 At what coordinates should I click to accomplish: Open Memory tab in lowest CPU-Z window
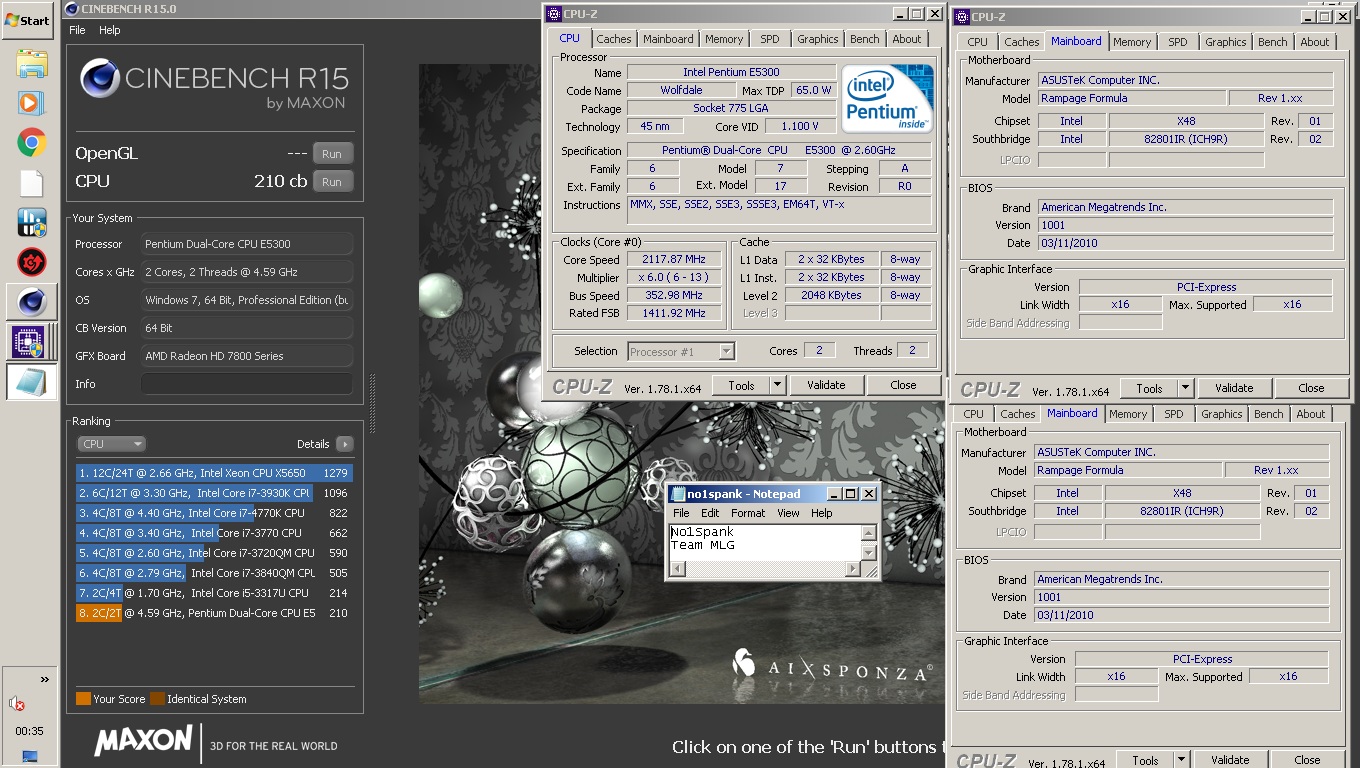[x=1128, y=414]
